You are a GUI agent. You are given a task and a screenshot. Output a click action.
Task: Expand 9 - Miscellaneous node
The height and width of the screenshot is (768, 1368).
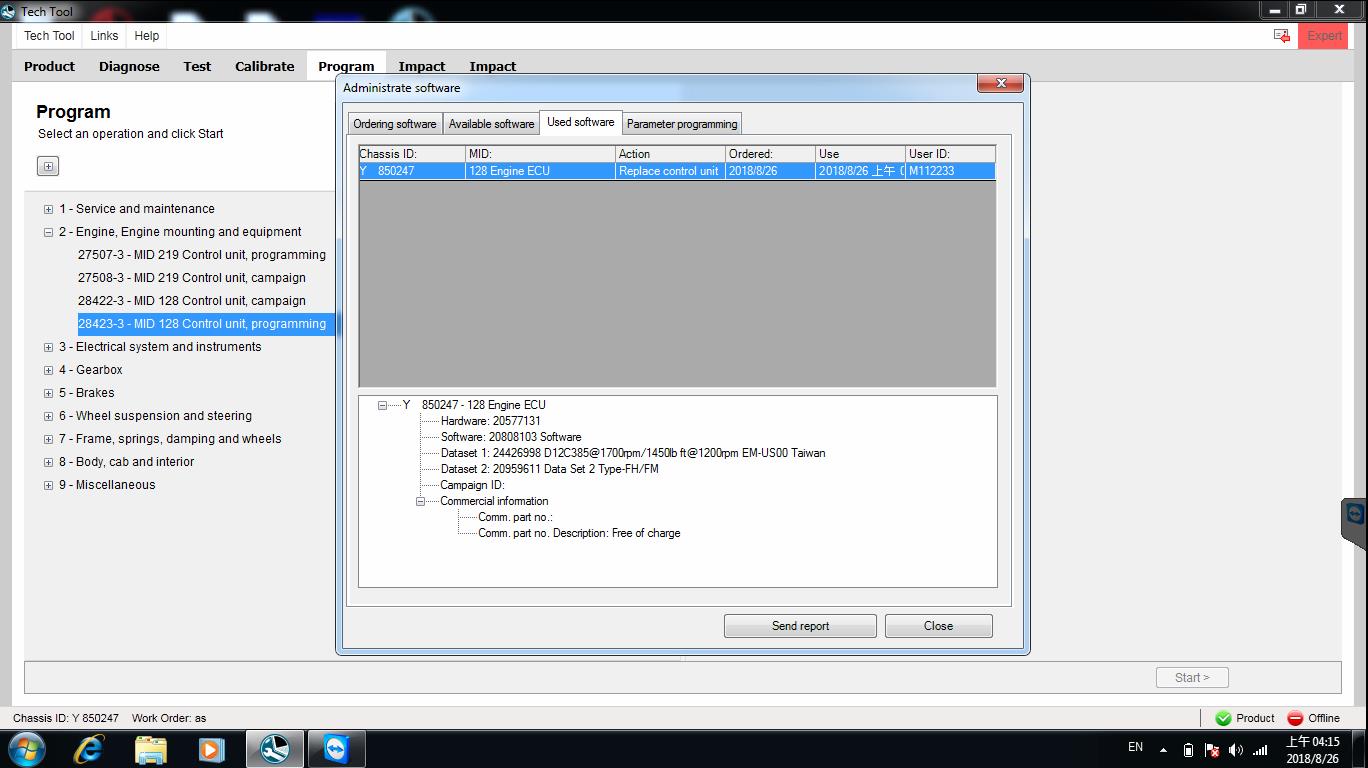(48, 485)
